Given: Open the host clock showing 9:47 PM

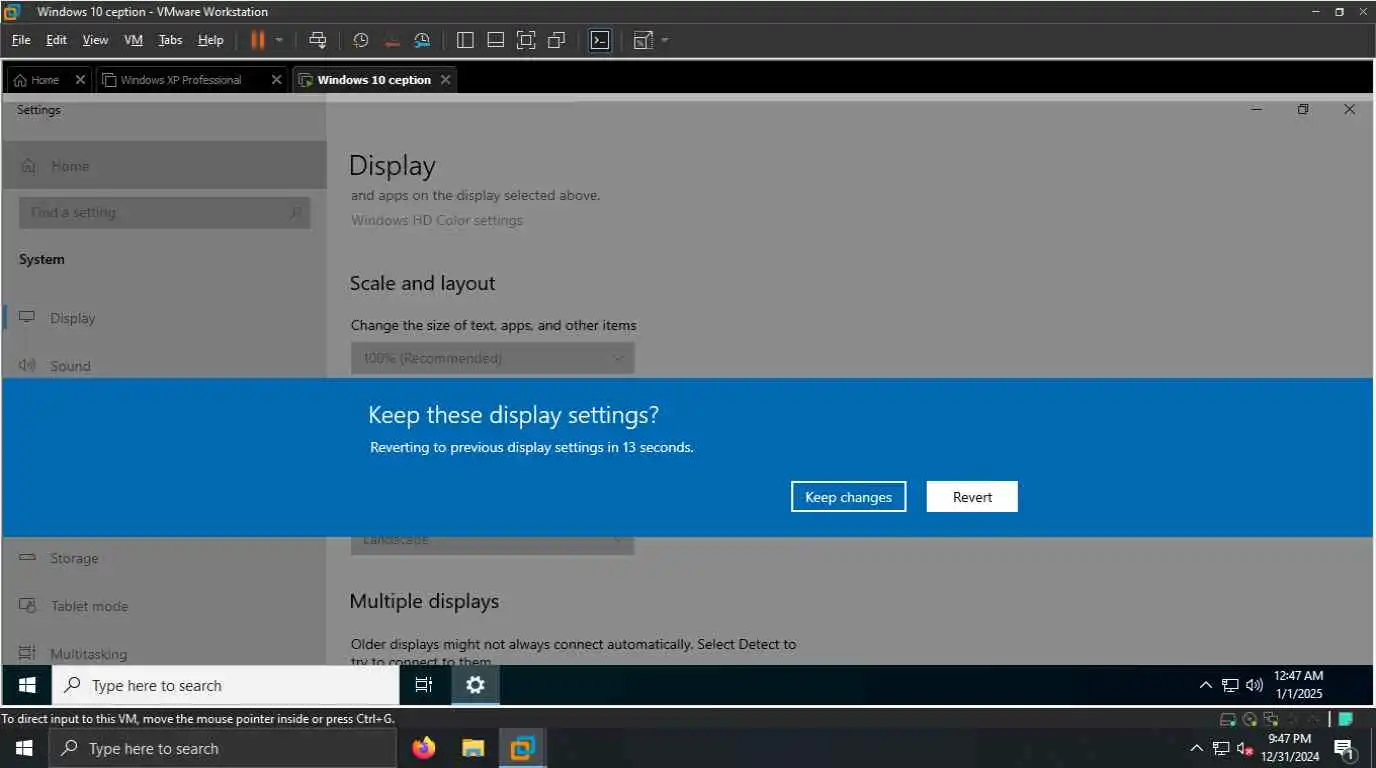Looking at the screenshot, I should point(1290,748).
